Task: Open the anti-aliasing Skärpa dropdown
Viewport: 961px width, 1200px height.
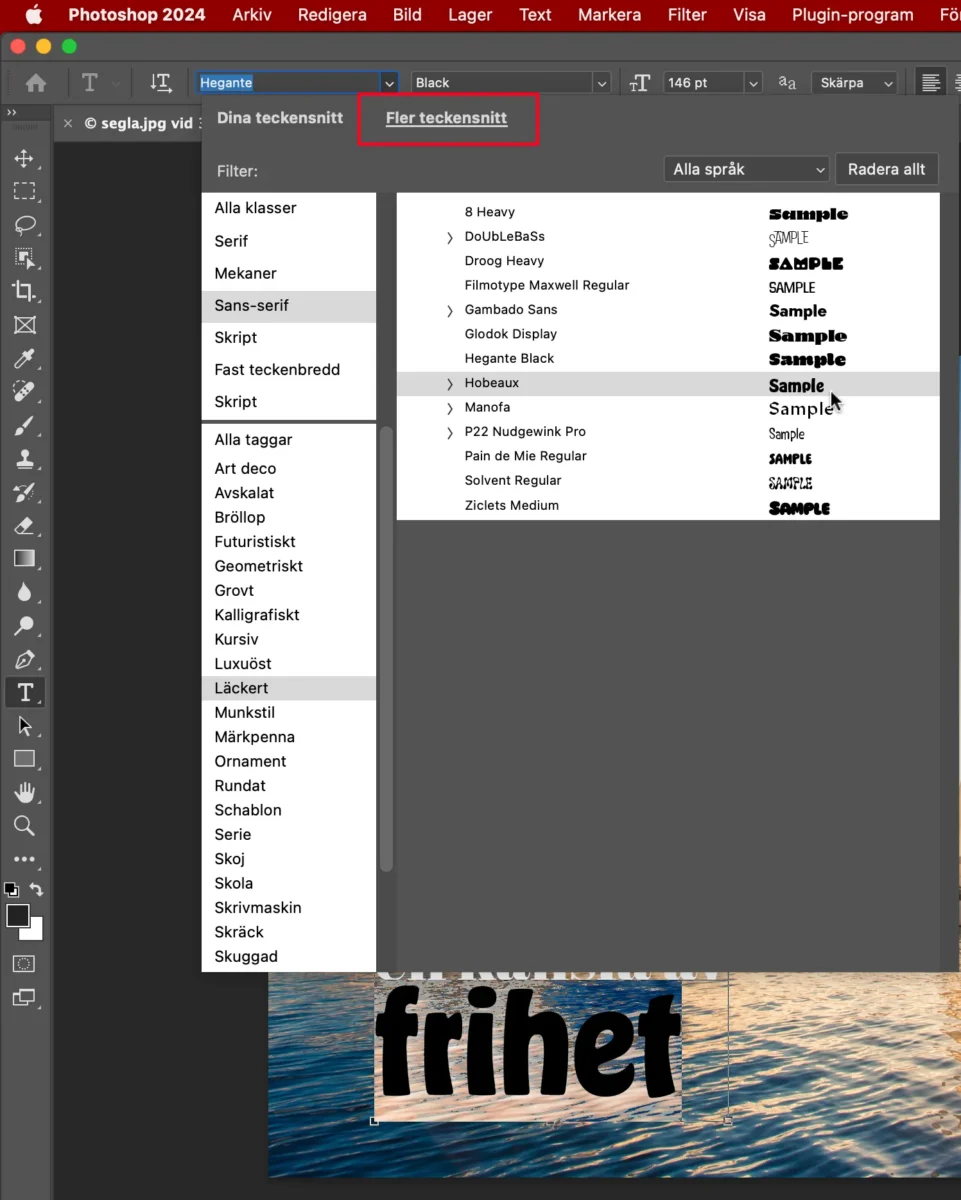Action: click(x=853, y=83)
